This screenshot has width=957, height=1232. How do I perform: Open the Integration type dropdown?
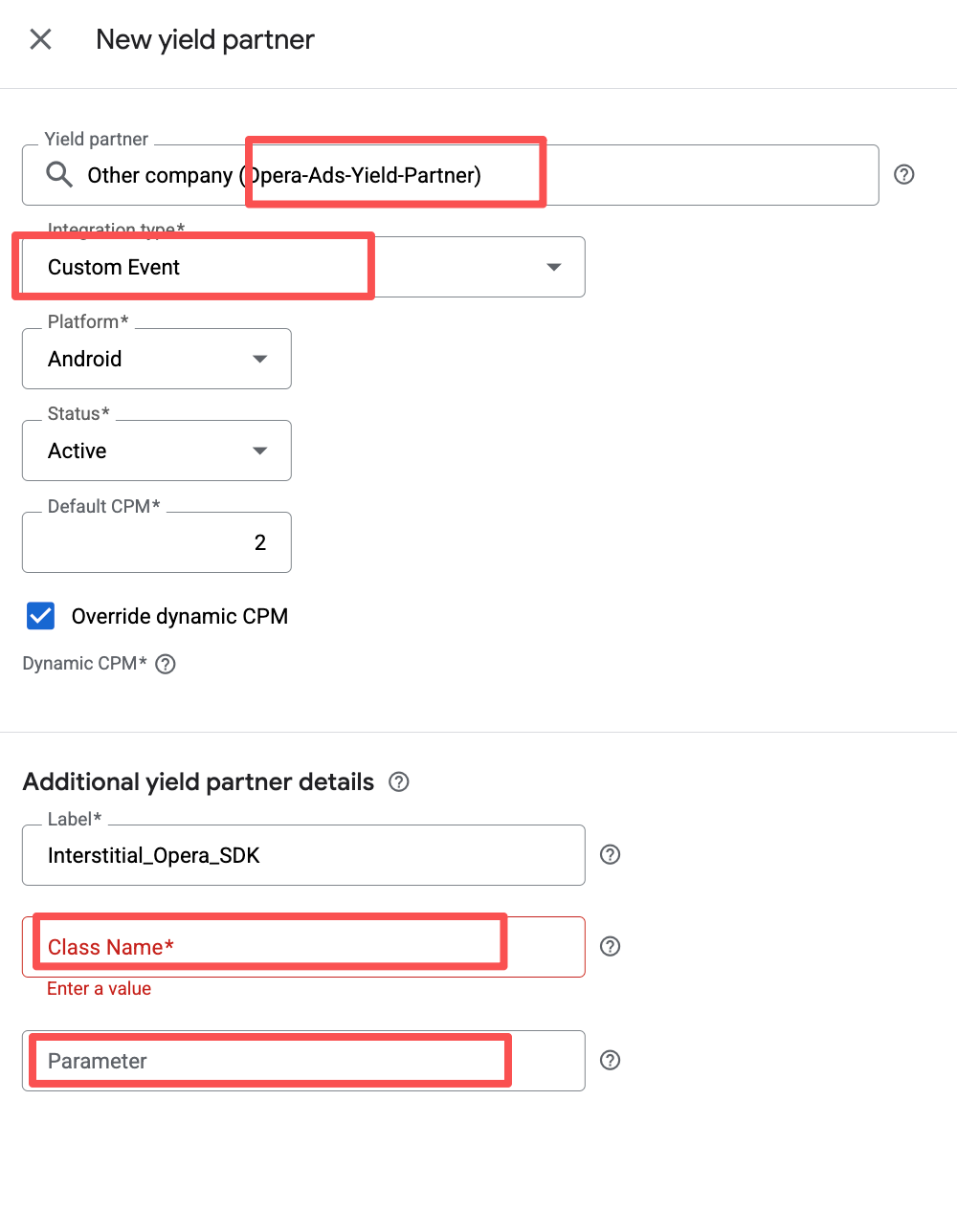click(x=303, y=267)
